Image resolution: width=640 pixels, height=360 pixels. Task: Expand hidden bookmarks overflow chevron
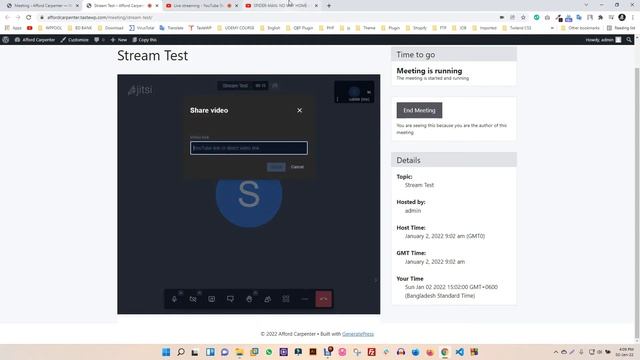tap(552, 28)
